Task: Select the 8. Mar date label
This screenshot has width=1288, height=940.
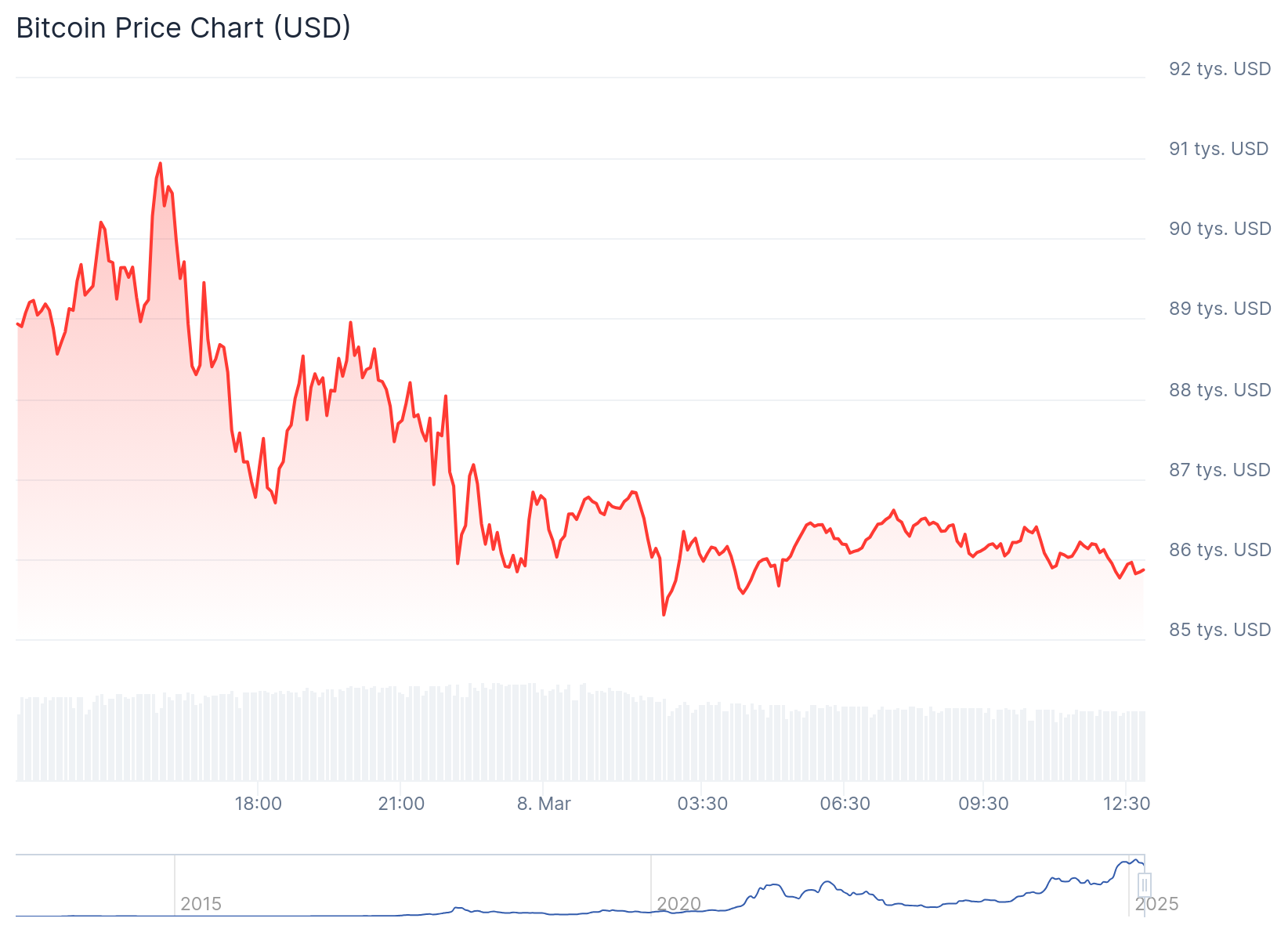Action: coord(544,804)
